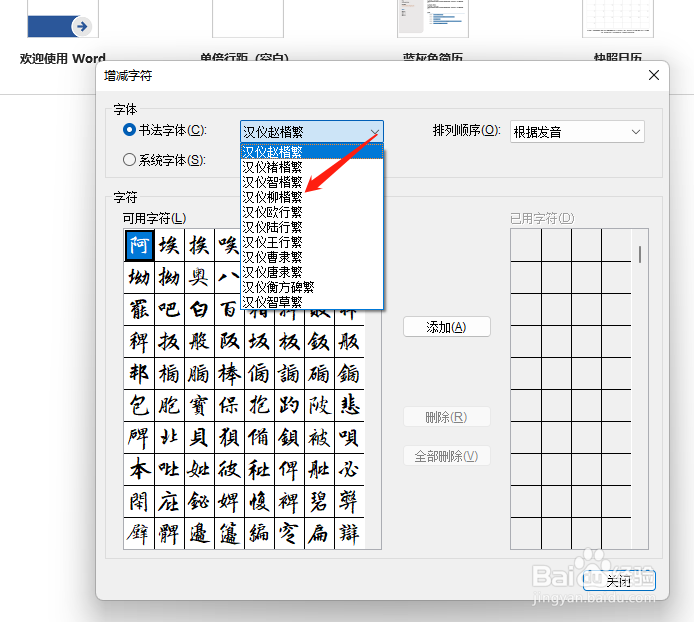The image size is (694, 622).
Task: Choose 汉仪赵楷繁 in the font list
Action: (312, 152)
